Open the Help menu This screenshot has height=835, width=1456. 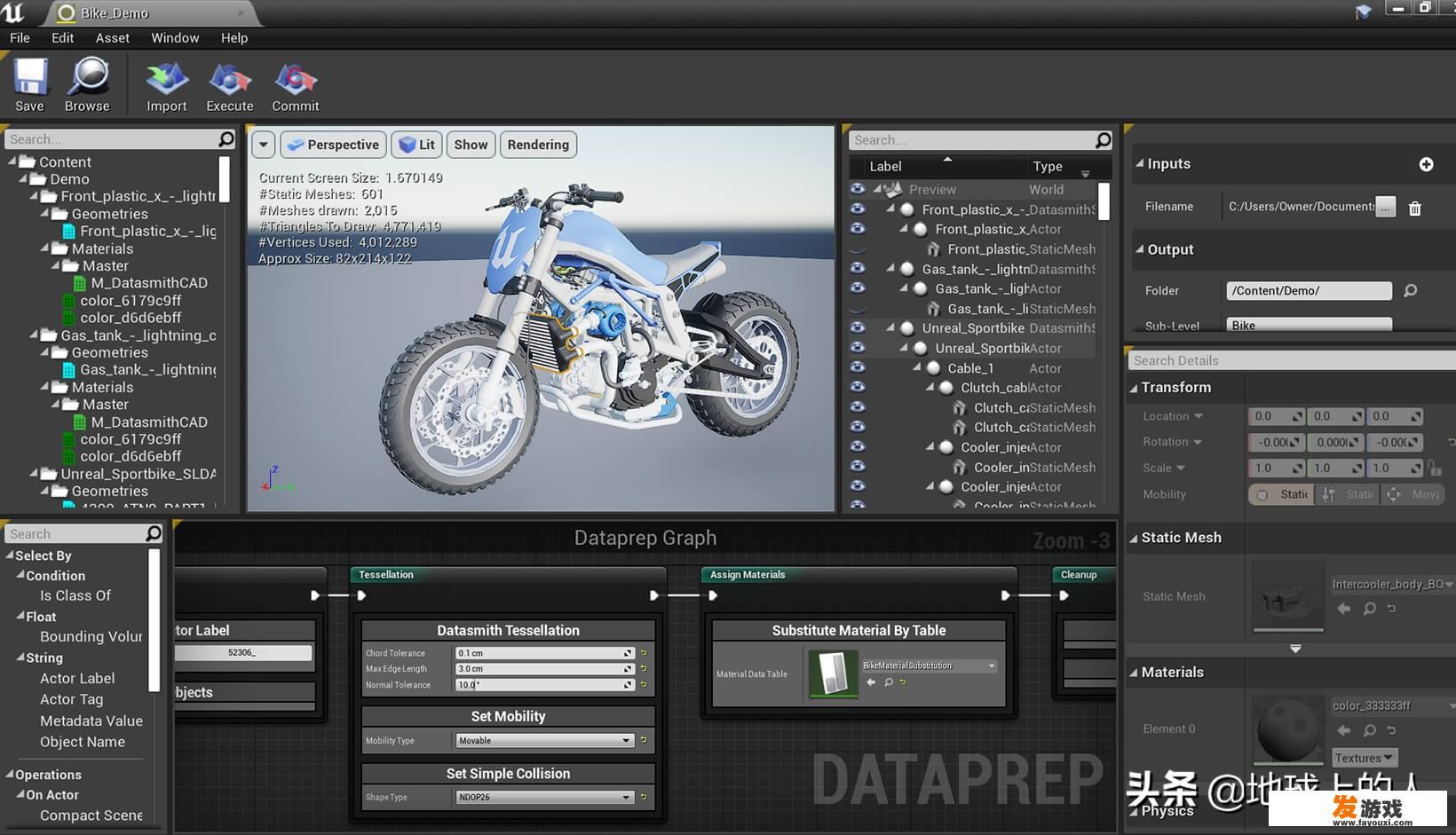click(234, 38)
